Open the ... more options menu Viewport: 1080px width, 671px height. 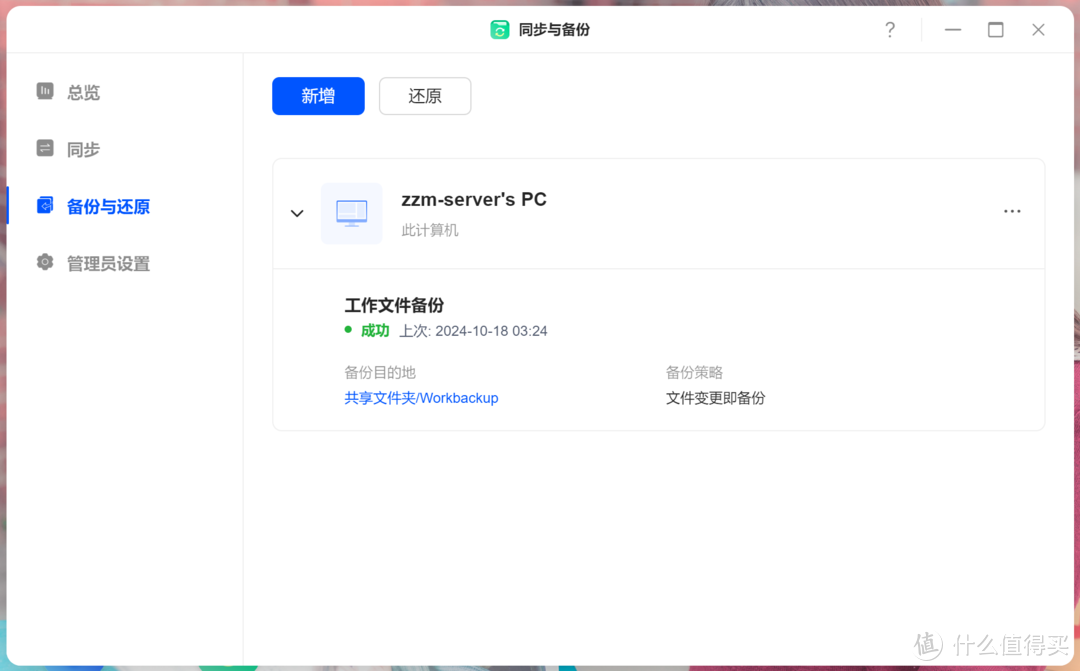click(x=1012, y=211)
